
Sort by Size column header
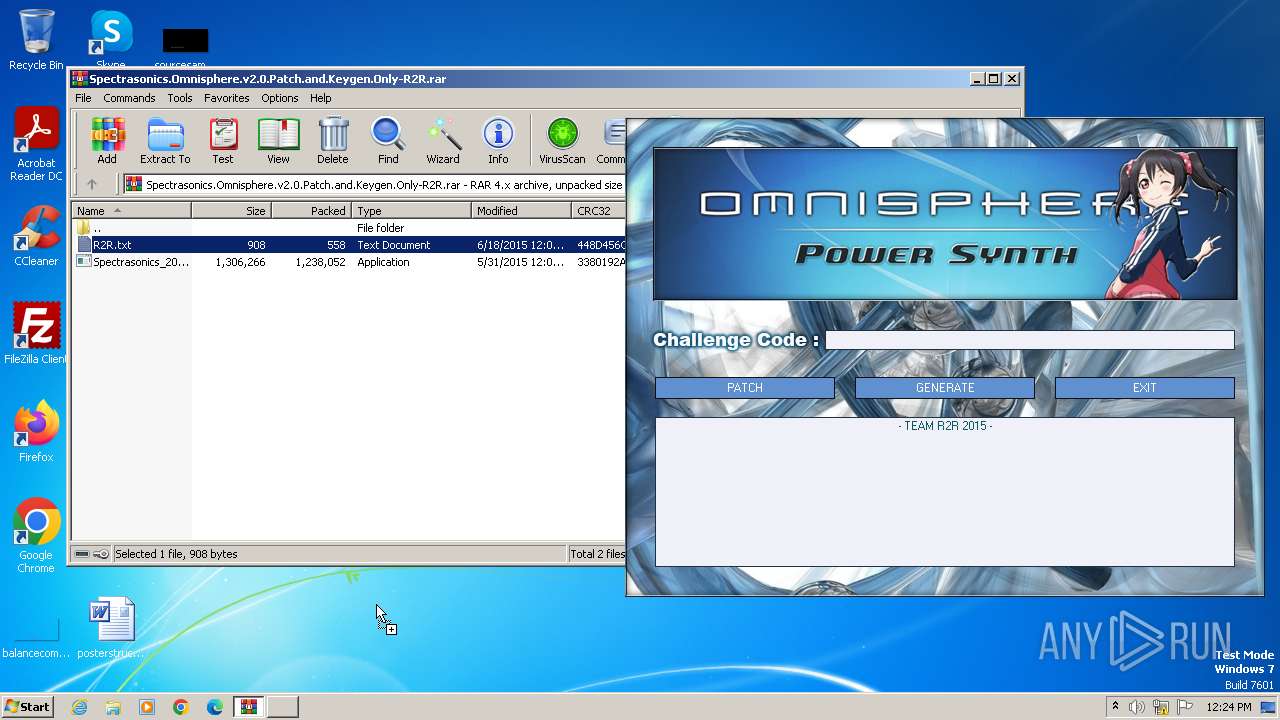click(231, 211)
